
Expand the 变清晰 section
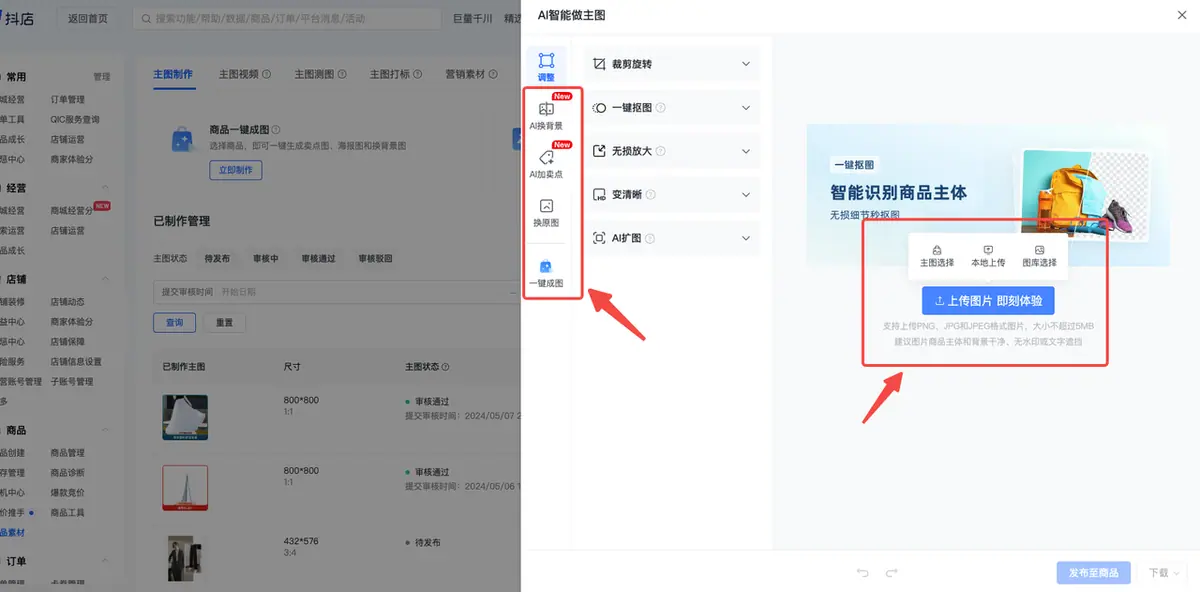click(x=746, y=195)
